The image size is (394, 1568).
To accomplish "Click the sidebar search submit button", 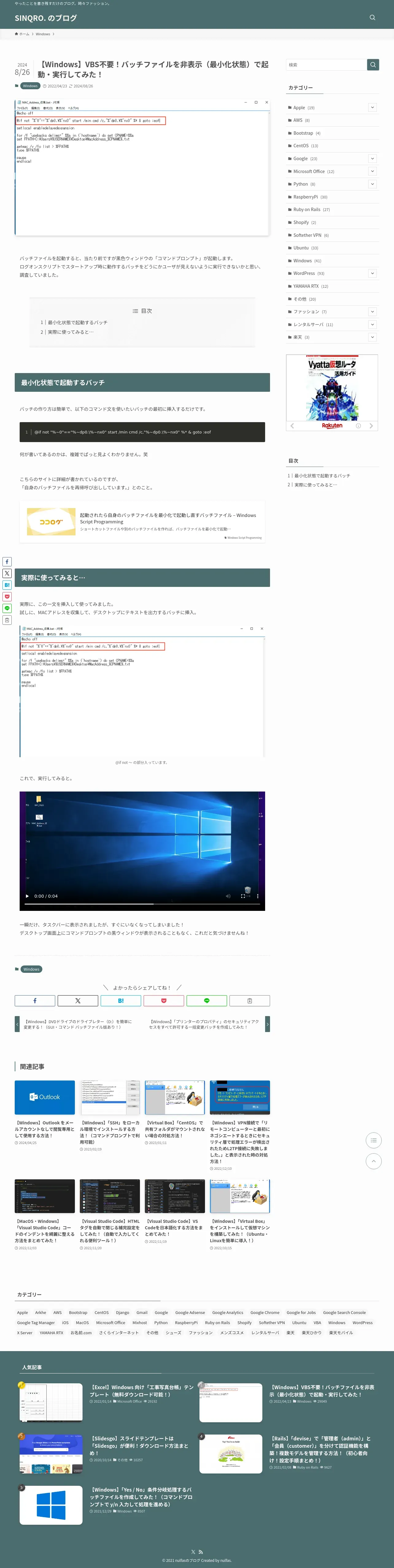I will pyautogui.click(x=373, y=64).
